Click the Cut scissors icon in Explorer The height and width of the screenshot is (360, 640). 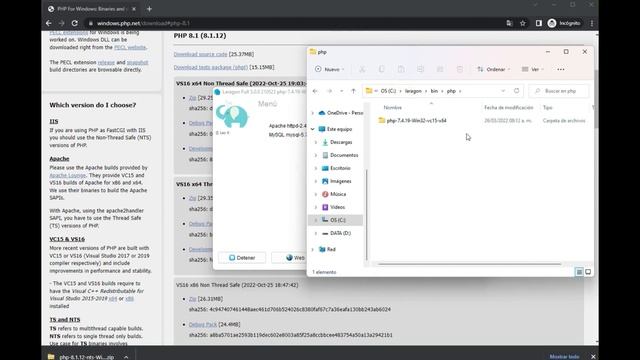coord(362,69)
